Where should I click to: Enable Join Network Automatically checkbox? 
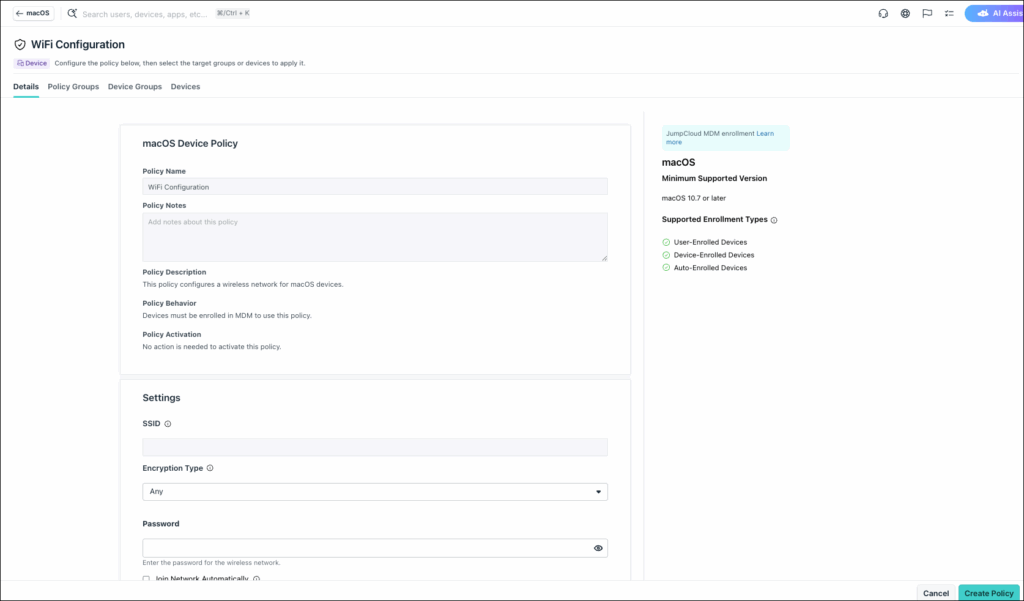pos(146,579)
